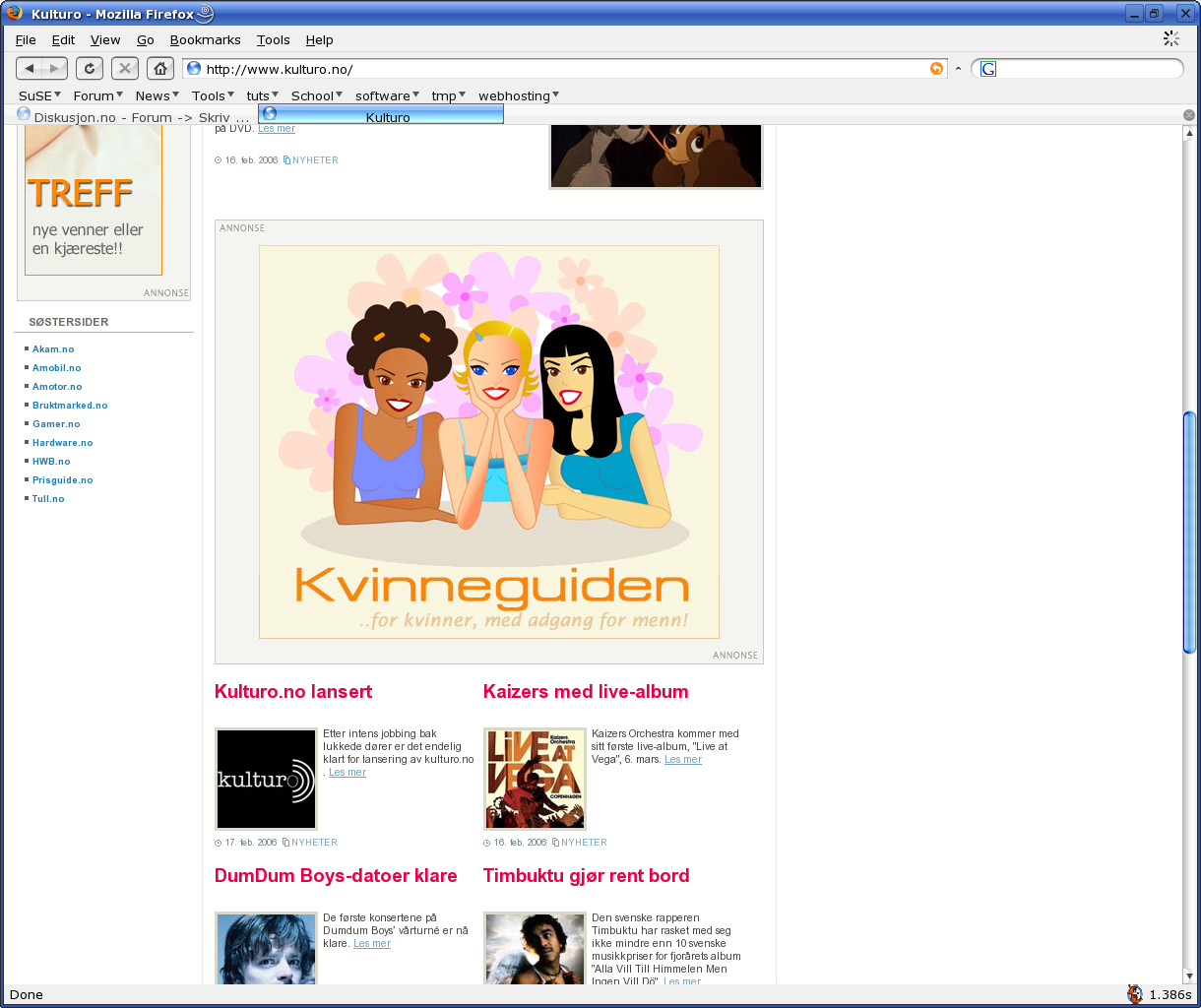Click the Google search engine icon
Image resolution: width=1201 pixels, height=1008 pixels.
tap(988, 69)
